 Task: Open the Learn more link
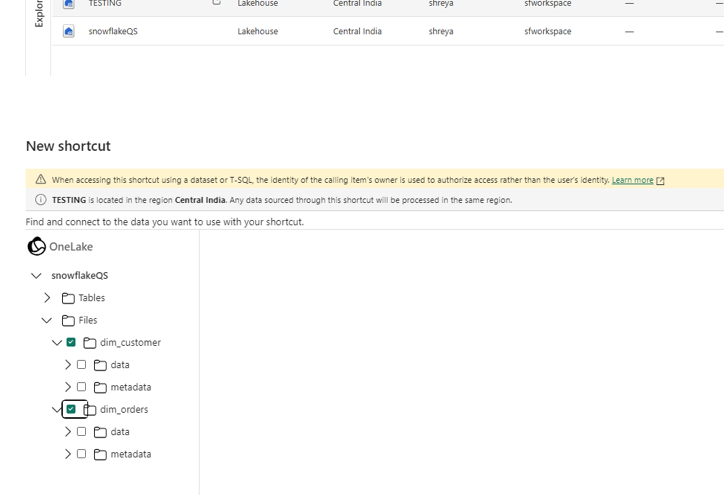632,180
